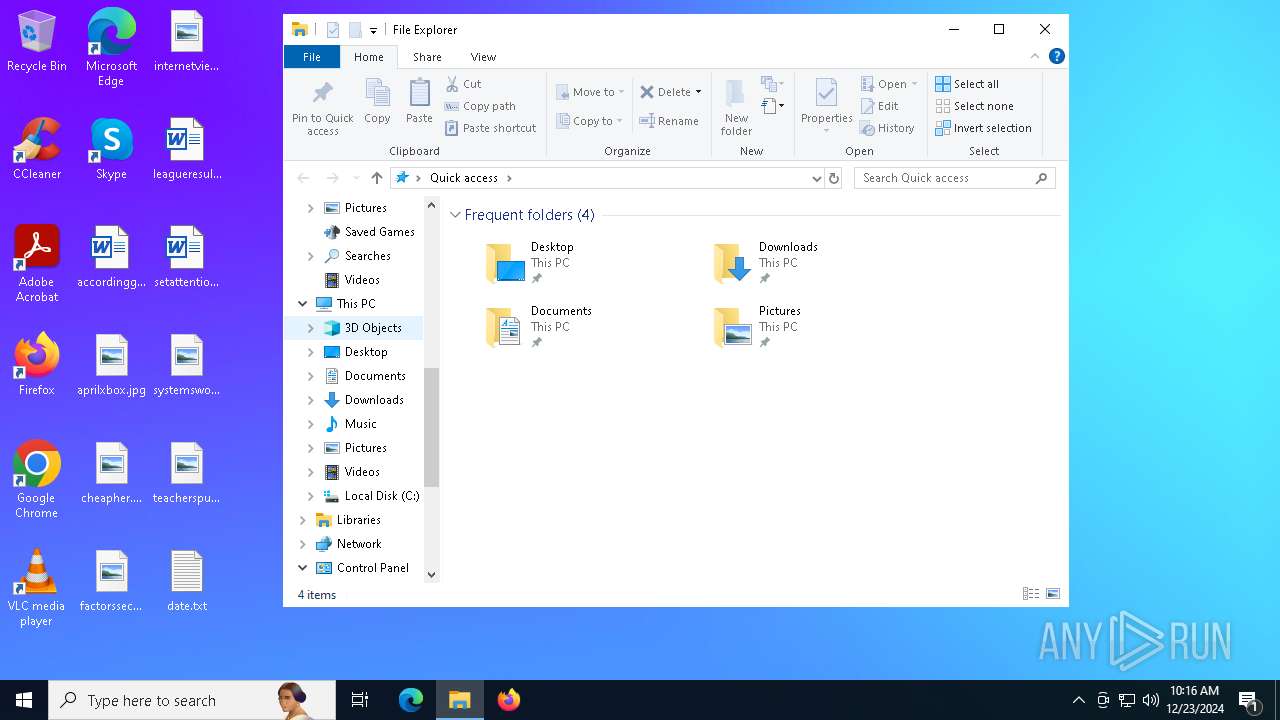
Task: Open the Open button dropdown
Action: 914,84
